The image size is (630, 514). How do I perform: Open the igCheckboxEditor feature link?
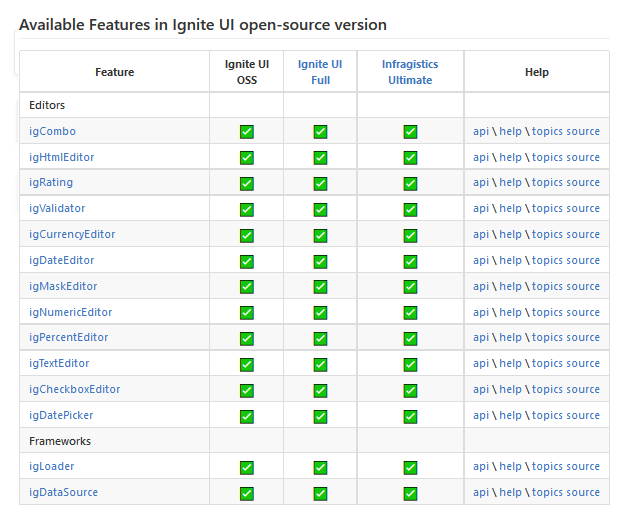pyautogui.click(x=75, y=389)
